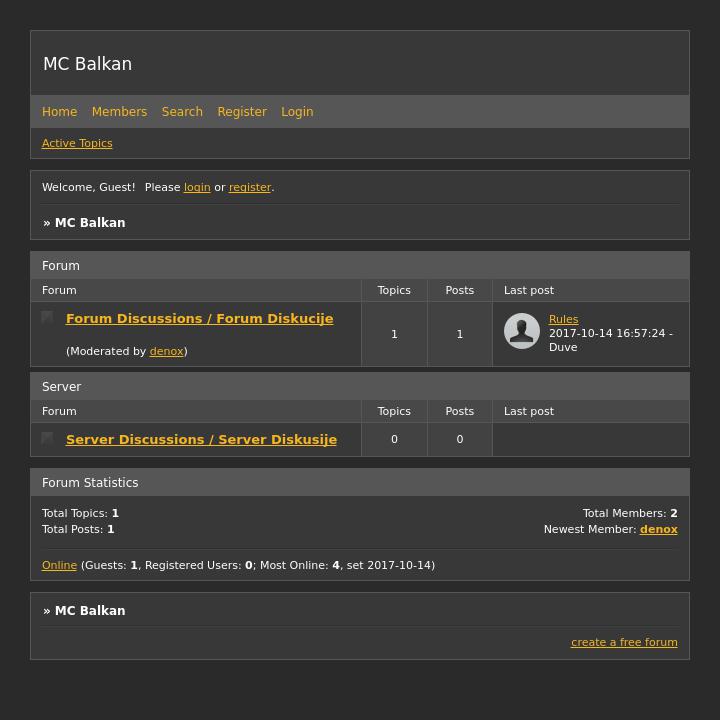Open Server Discussions / Server Diskusije

point(201,440)
